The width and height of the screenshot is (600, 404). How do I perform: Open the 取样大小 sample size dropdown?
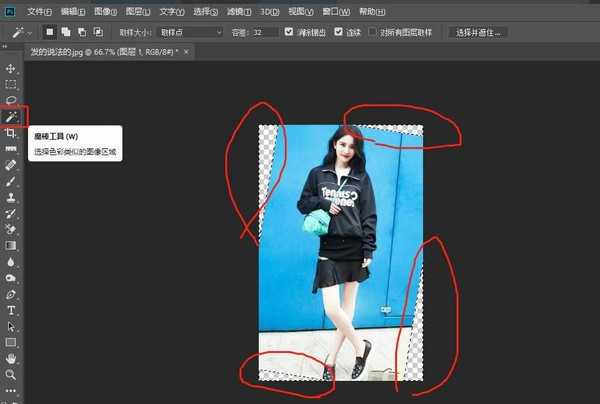190,32
